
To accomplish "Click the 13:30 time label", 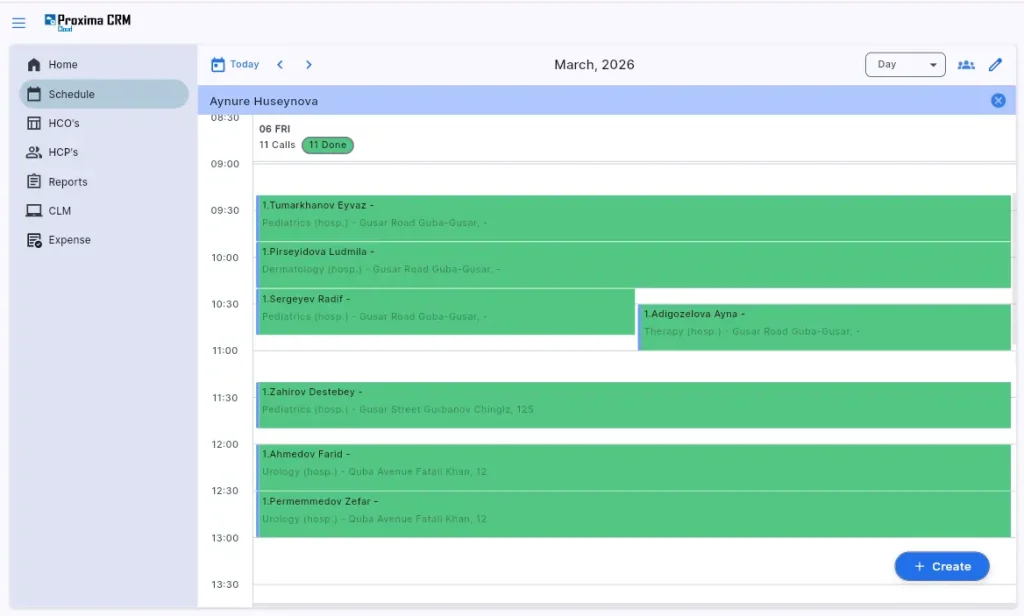I will (225, 585).
